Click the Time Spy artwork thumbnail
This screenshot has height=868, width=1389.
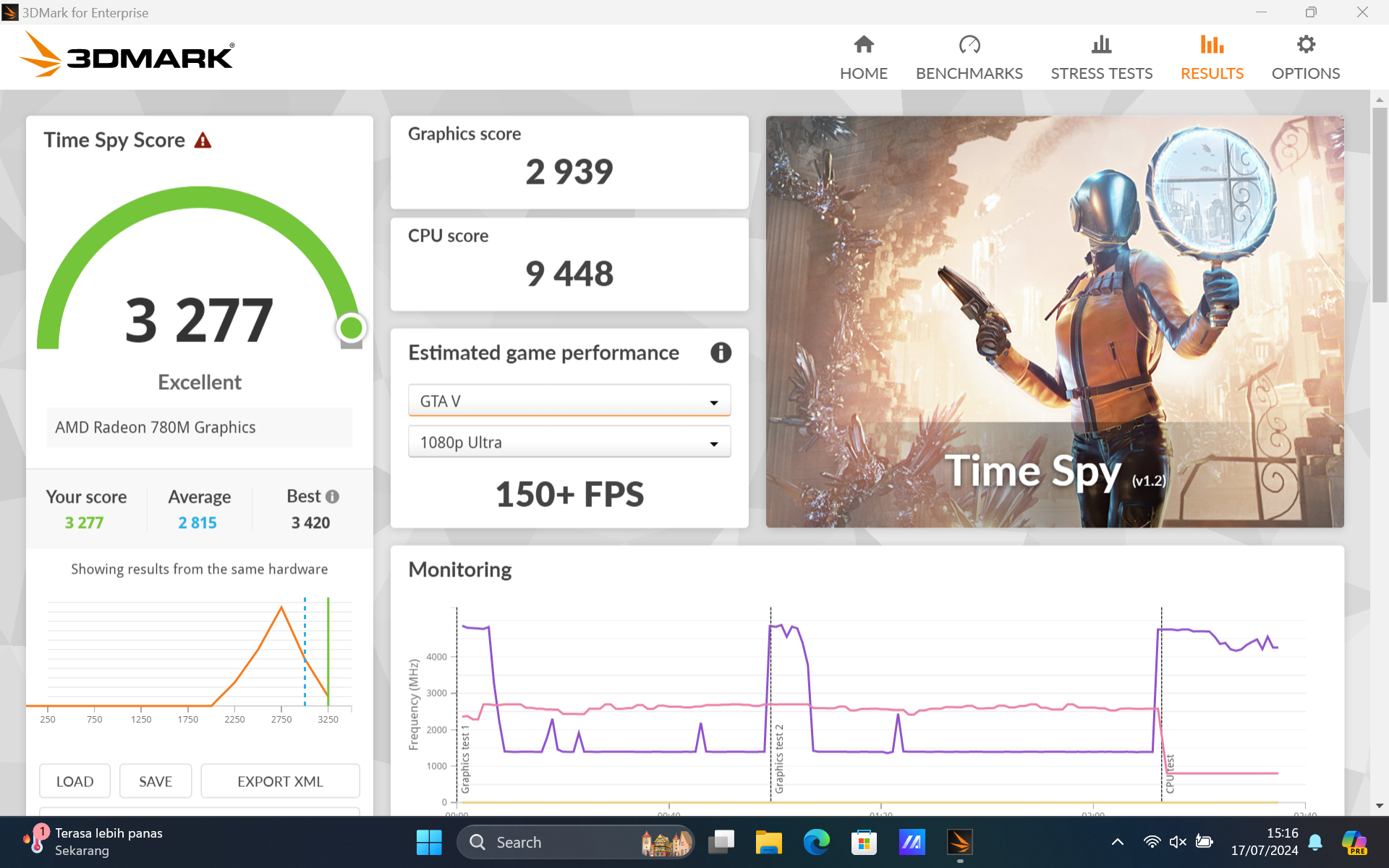pyautogui.click(x=1054, y=321)
